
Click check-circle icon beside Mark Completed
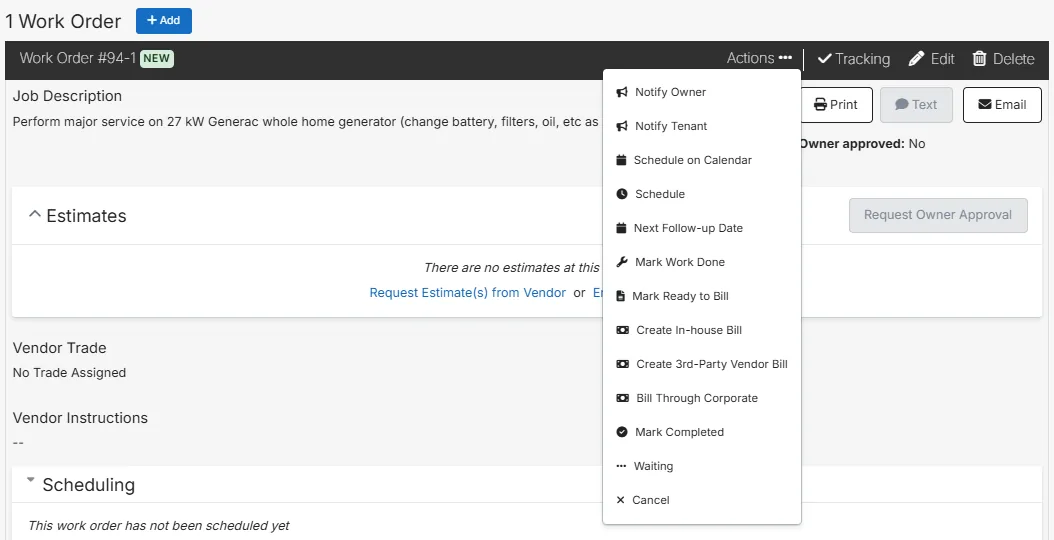click(x=622, y=432)
